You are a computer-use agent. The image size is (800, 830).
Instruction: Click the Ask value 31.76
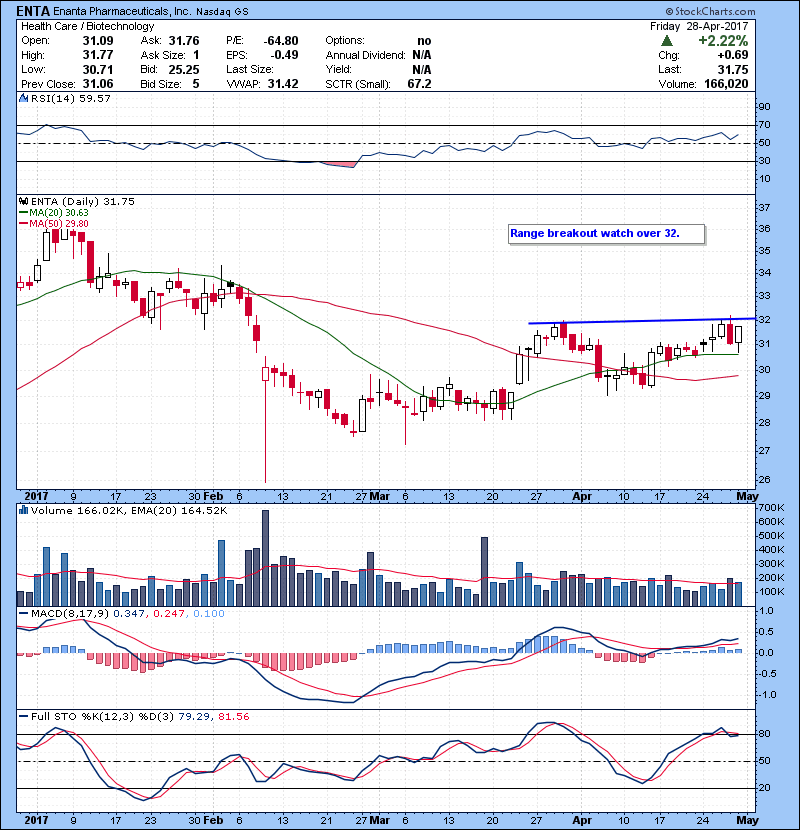tap(184, 41)
